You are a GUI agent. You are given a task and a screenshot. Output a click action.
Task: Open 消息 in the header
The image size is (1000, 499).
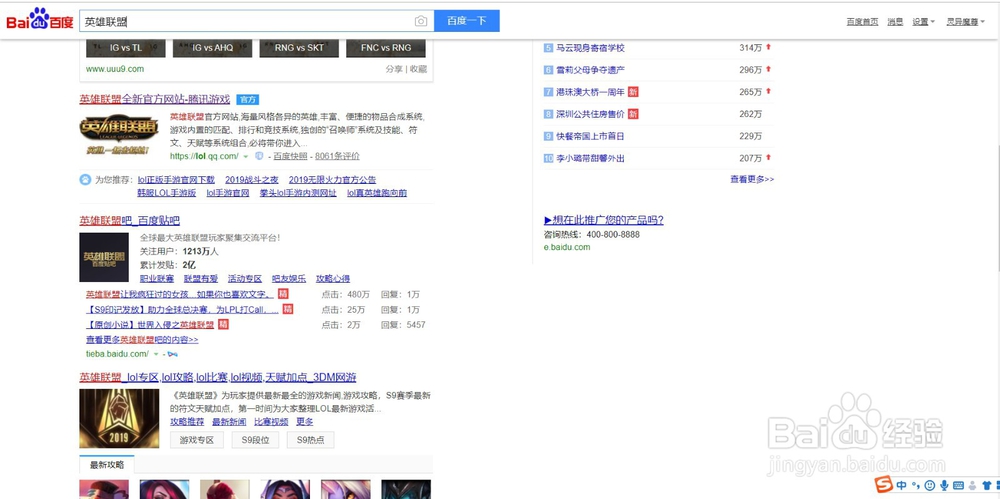pos(895,22)
